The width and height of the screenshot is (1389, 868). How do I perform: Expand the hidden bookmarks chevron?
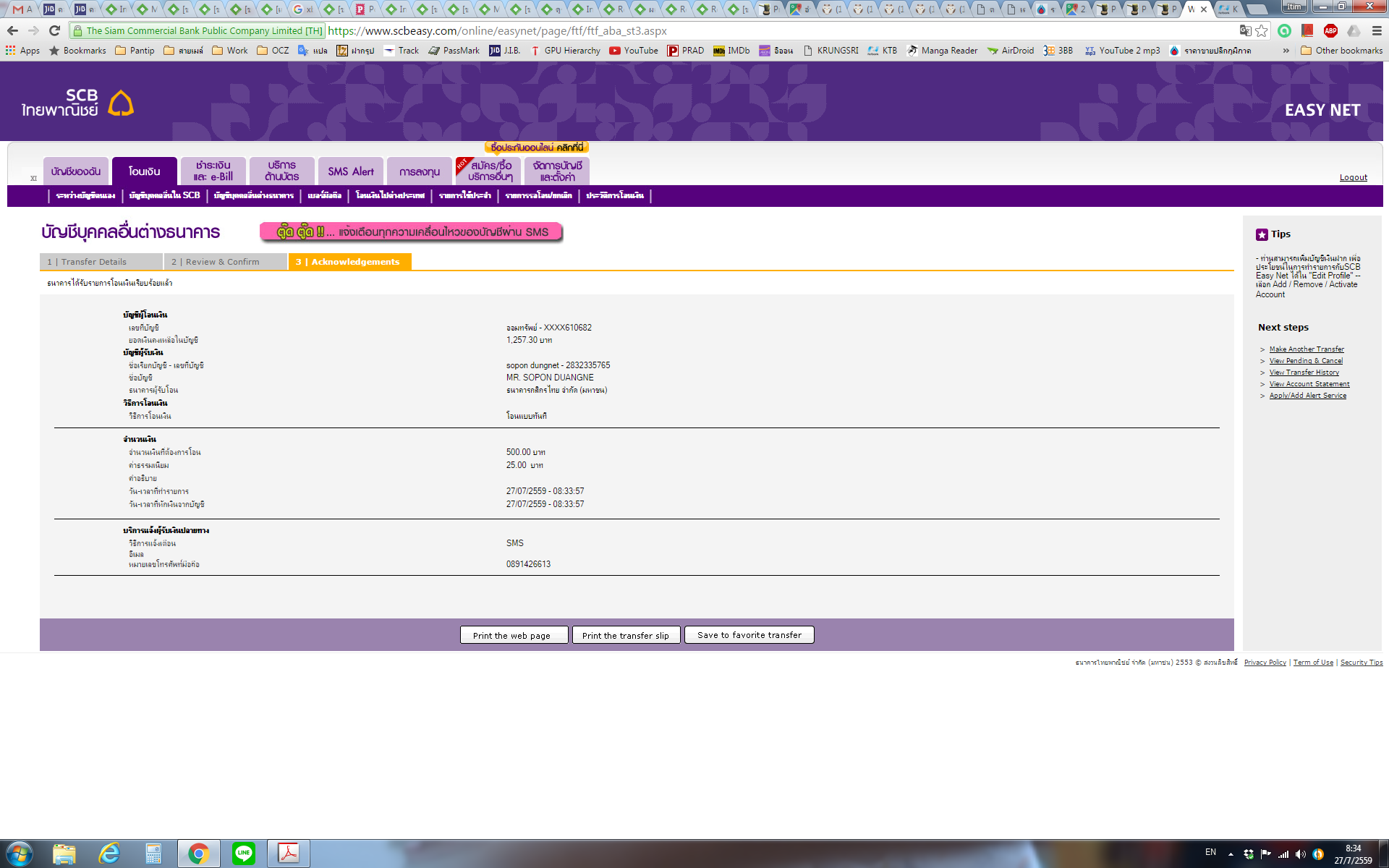pyautogui.click(x=1286, y=51)
